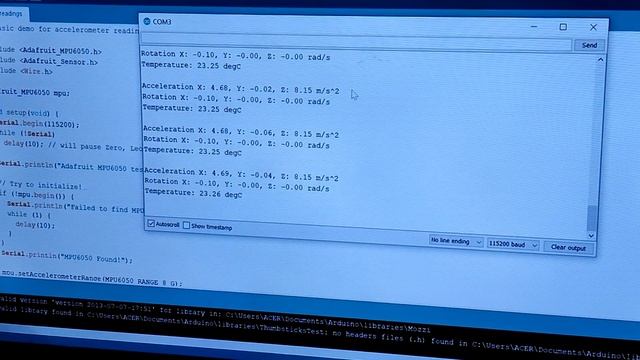Click the '#include <Adafruit_MPU6050.h>' code line
Image resolution: width=640 pixels, height=360 pixels.
(x=51, y=51)
